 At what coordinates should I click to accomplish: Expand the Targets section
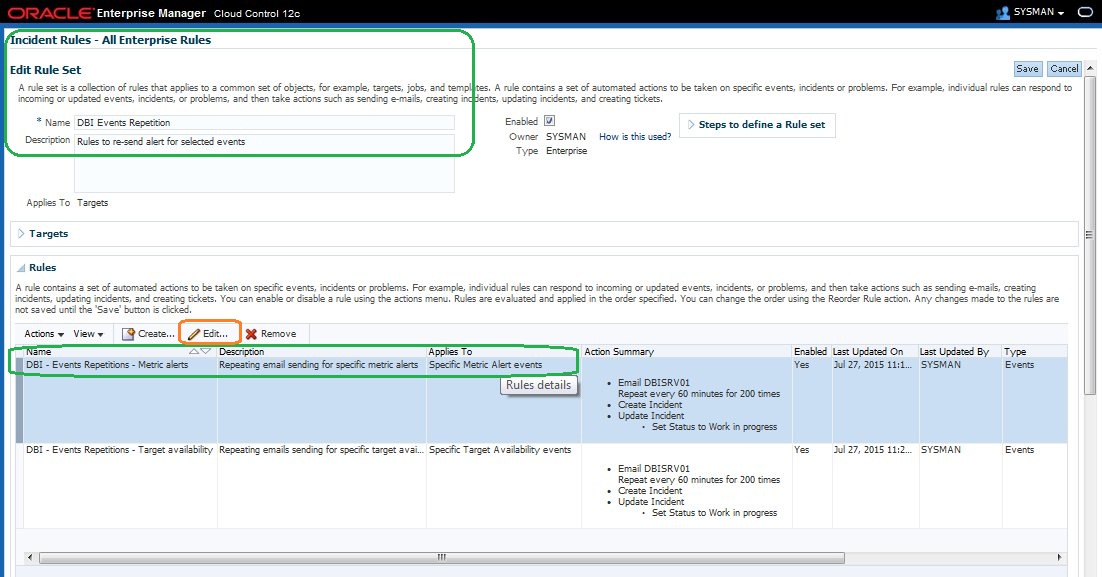pyautogui.click(x=21, y=233)
